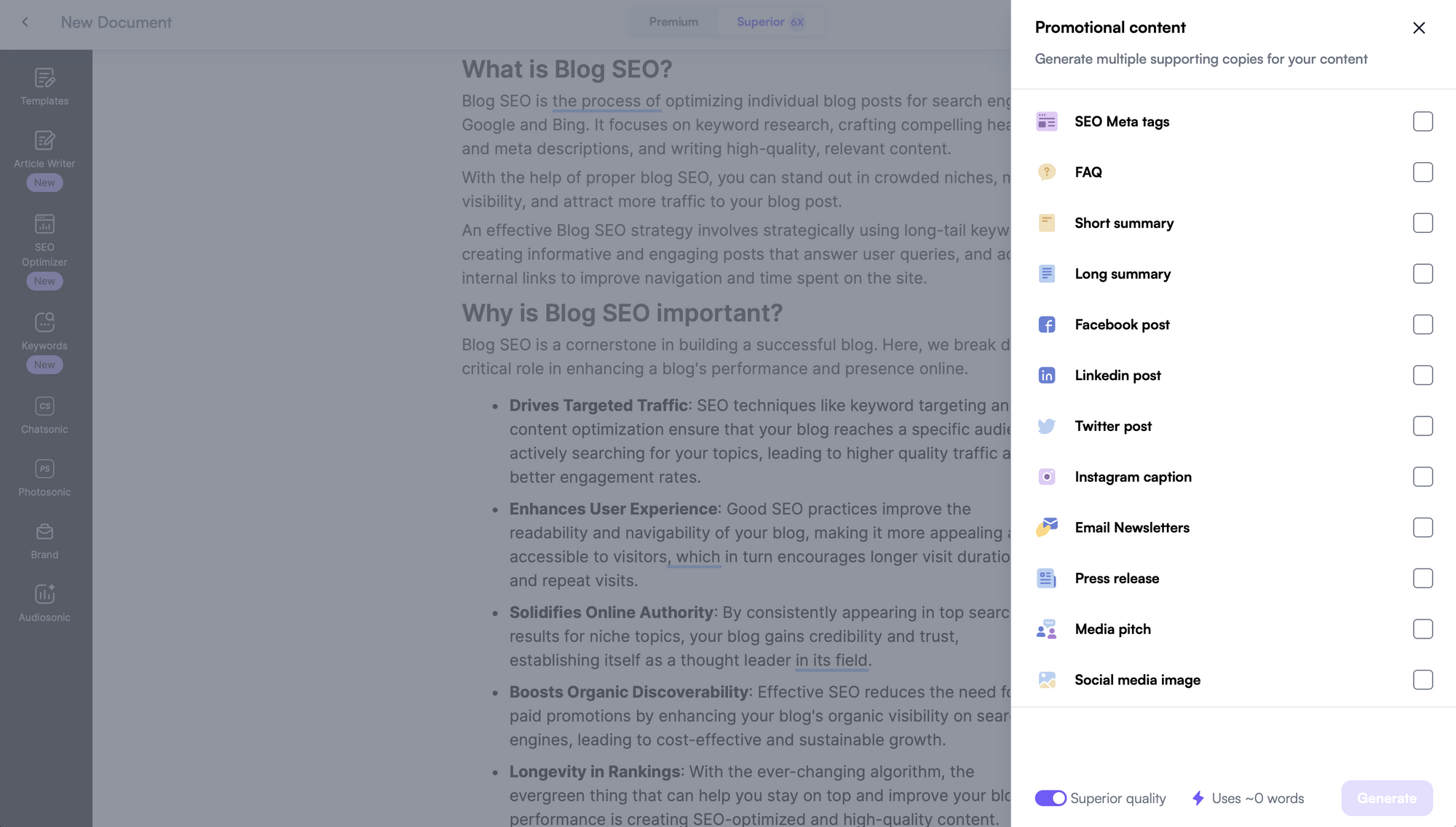Enable the SEO Meta tags checkbox

1423,122
